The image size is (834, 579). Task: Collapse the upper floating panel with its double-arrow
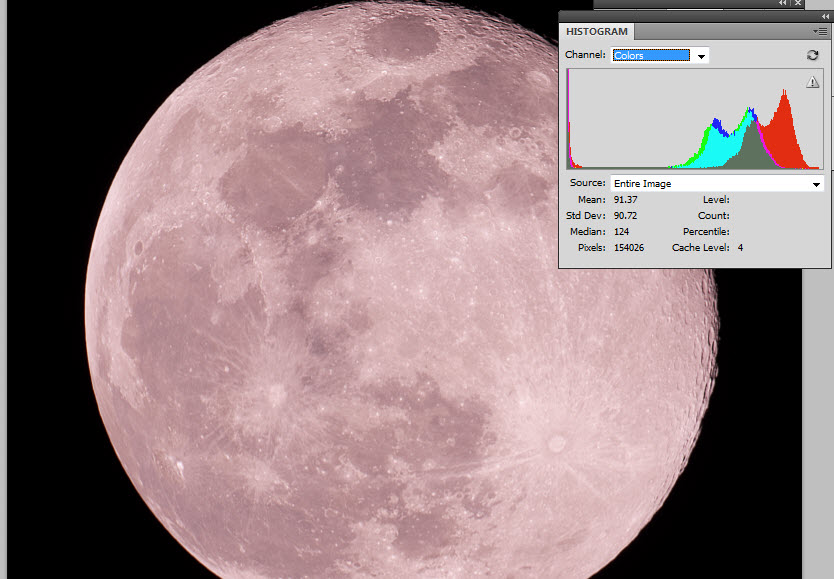point(782,3)
